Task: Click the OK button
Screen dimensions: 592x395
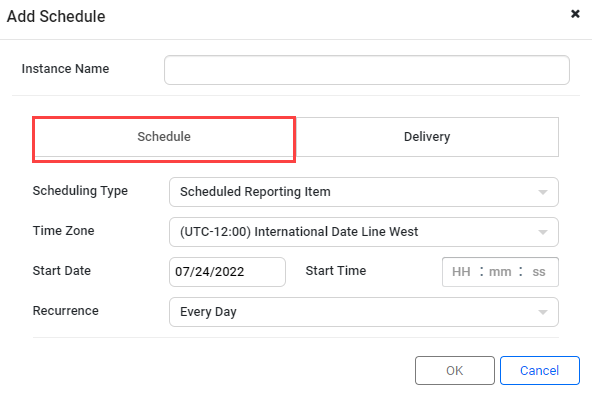Action: [455, 370]
